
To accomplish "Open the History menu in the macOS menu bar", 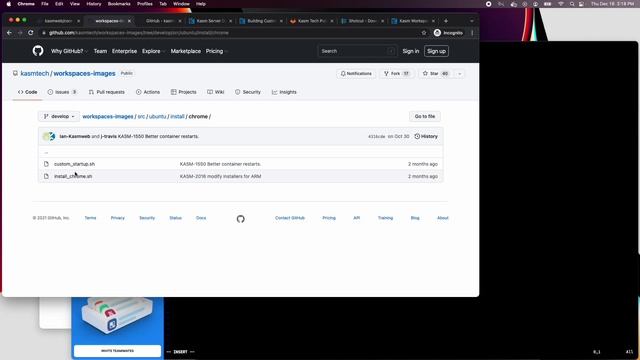I will [93, 4].
